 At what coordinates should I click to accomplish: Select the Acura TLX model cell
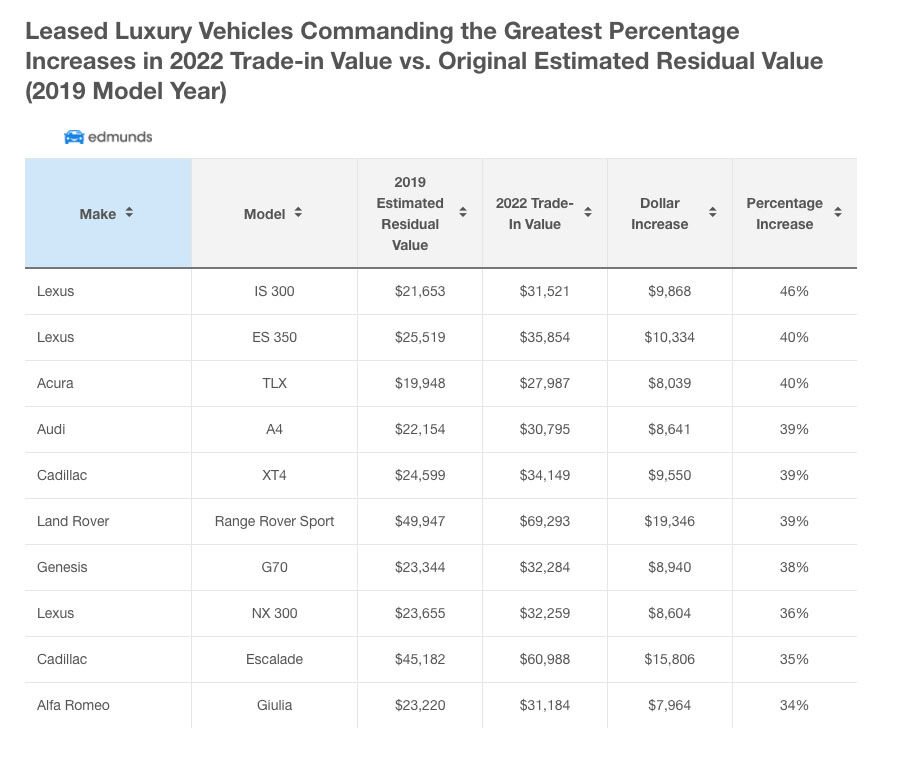point(274,383)
